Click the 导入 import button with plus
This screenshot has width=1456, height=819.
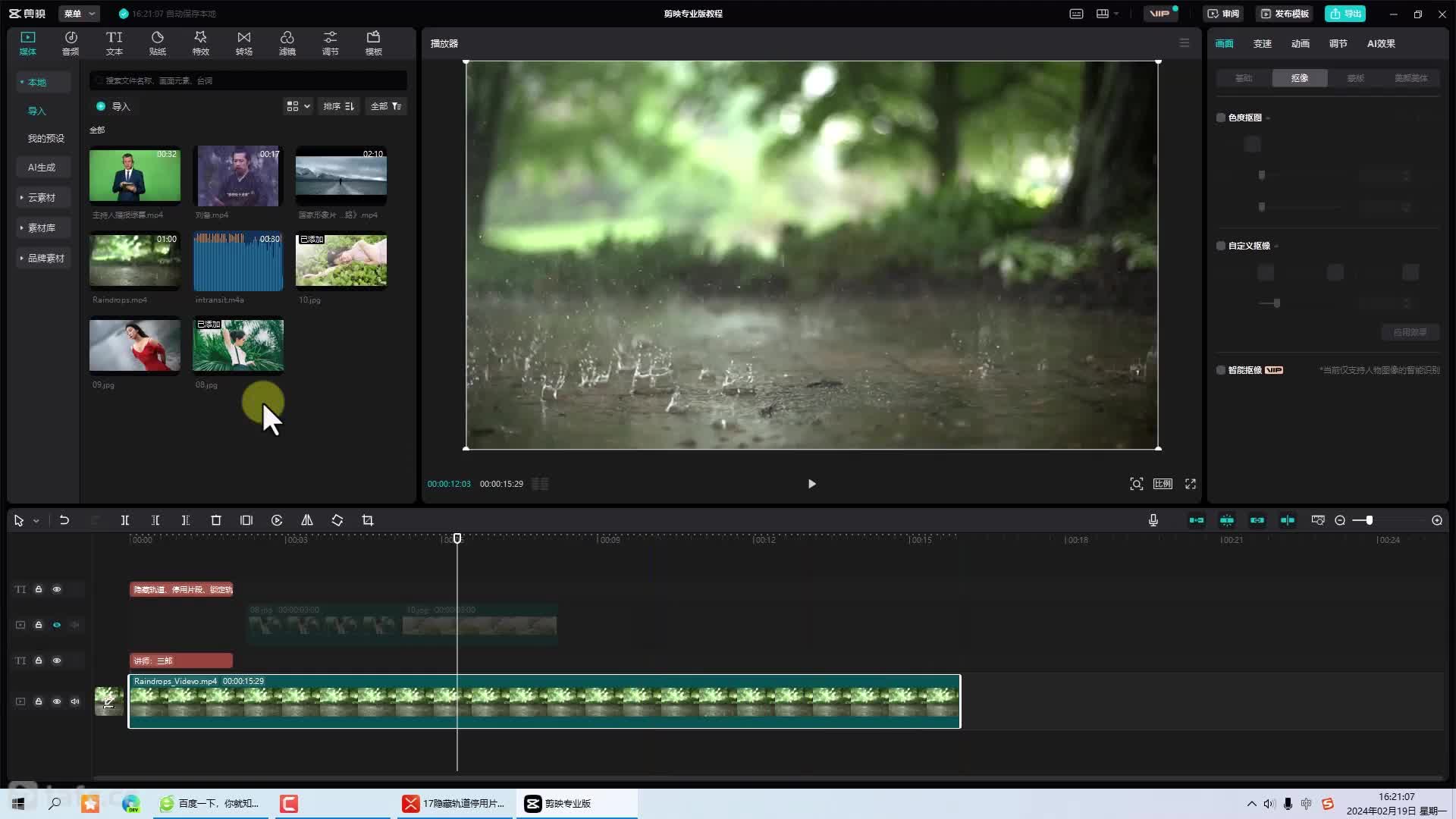coord(113,106)
